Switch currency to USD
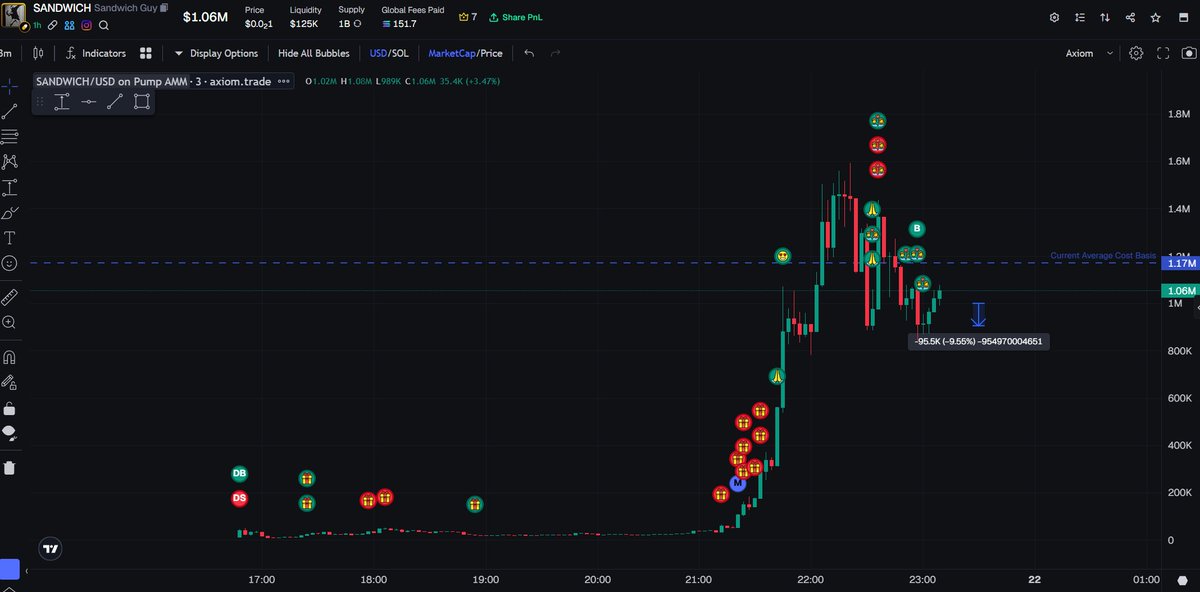Image resolution: width=1200 pixels, height=592 pixels. [x=378, y=53]
